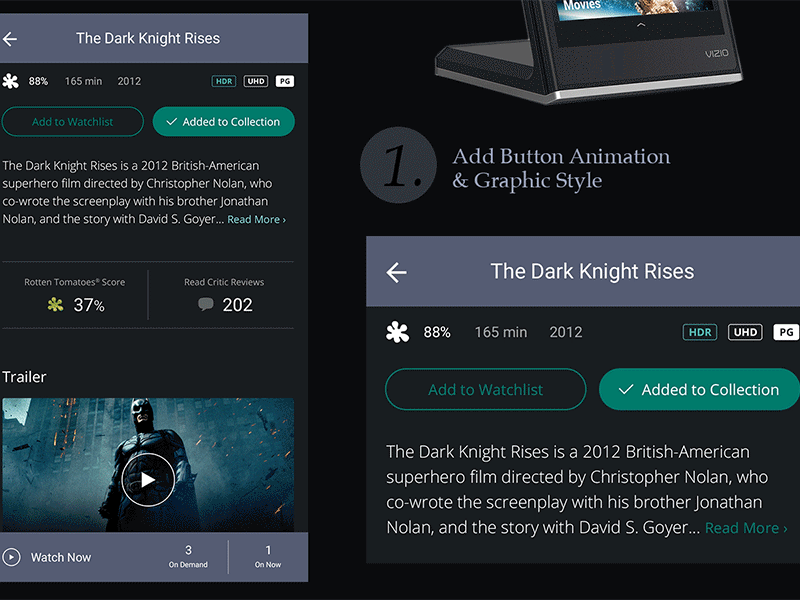Click small 88% rating value
The height and width of the screenshot is (600, 800).
[x=38, y=81]
